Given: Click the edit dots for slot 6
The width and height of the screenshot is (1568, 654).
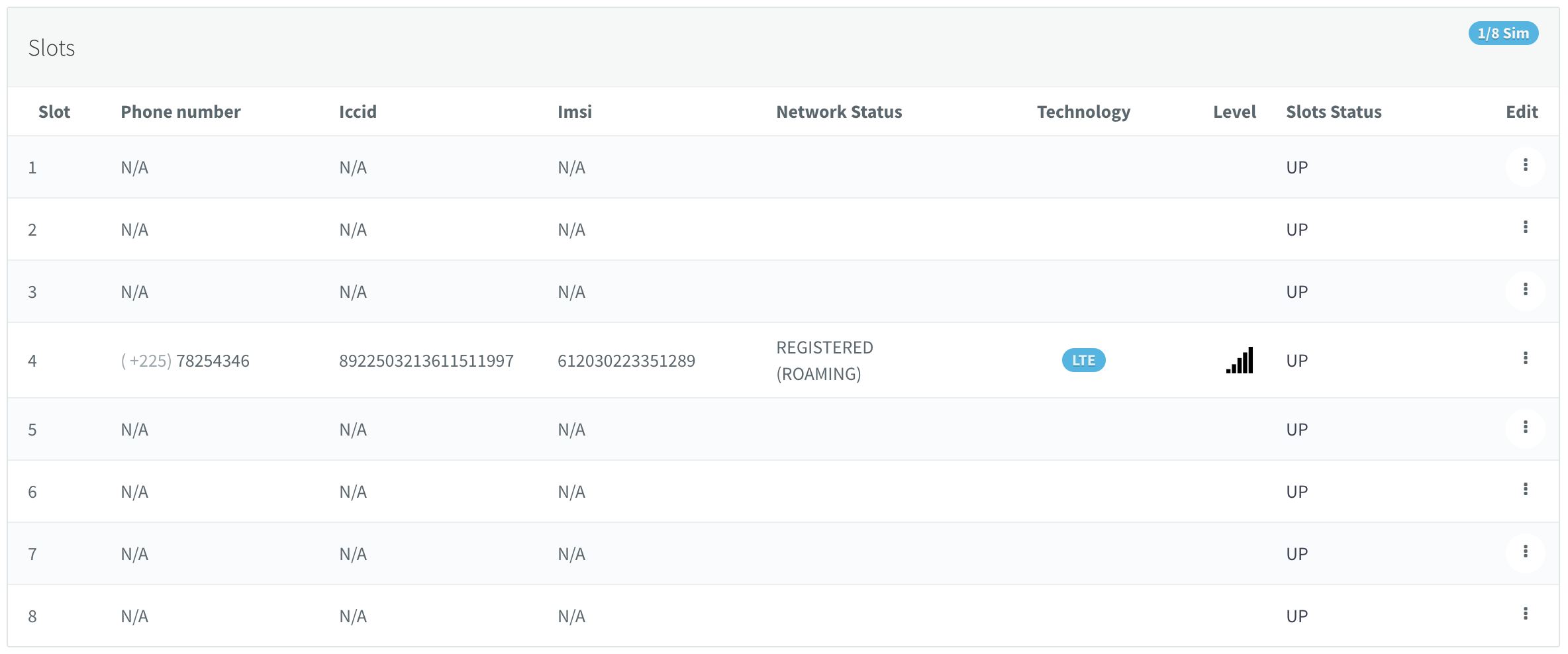Looking at the screenshot, I should point(1525,490).
